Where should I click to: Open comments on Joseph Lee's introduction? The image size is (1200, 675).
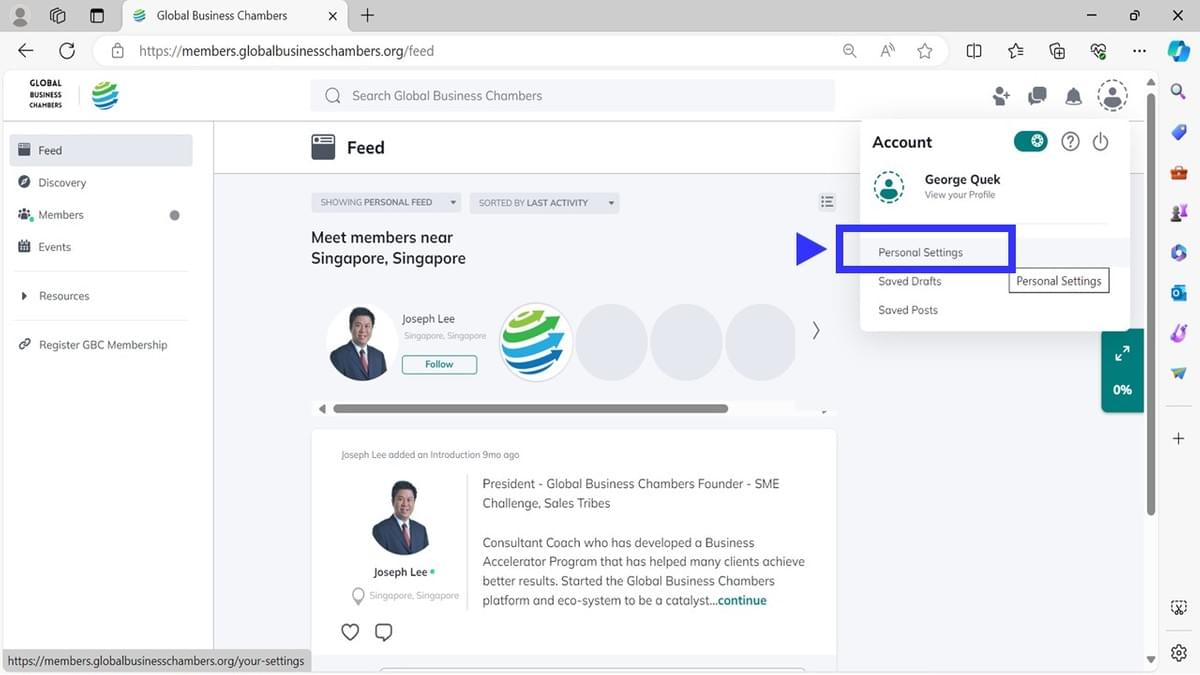383,632
